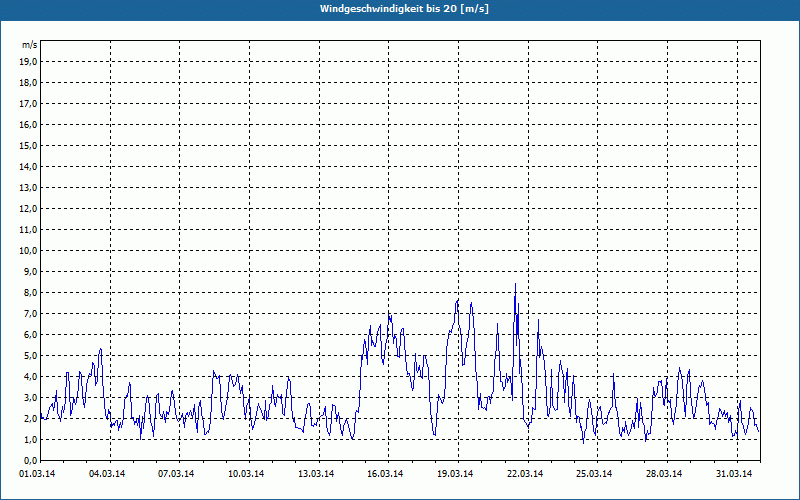This screenshot has height=500, width=800.
Task: Click the 5,0 y-axis label
Action: click(x=30, y=356)
